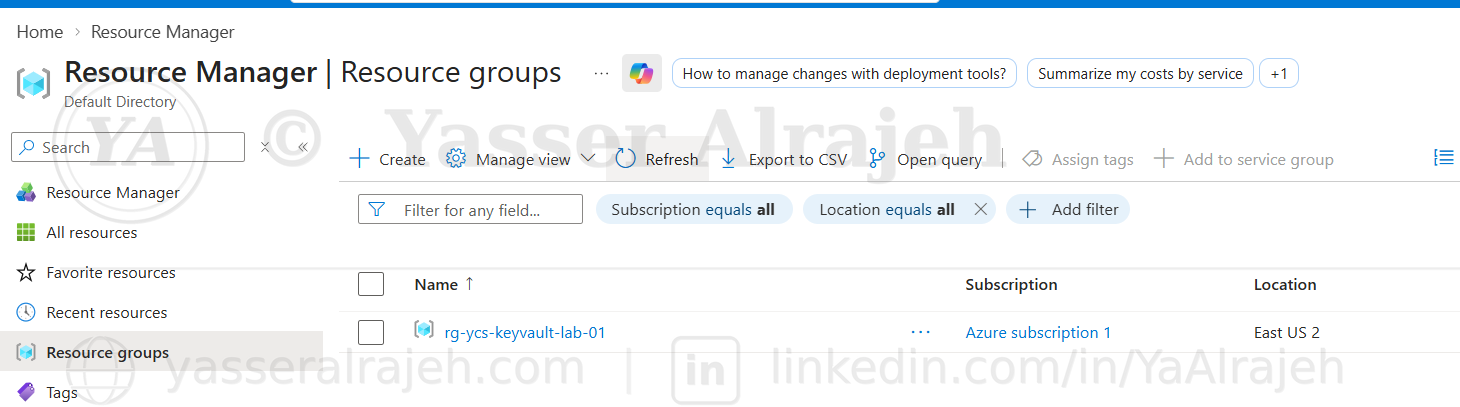Click the Open query icon
The width and height of the screenshot is (1460, 407).
point(877,159)
